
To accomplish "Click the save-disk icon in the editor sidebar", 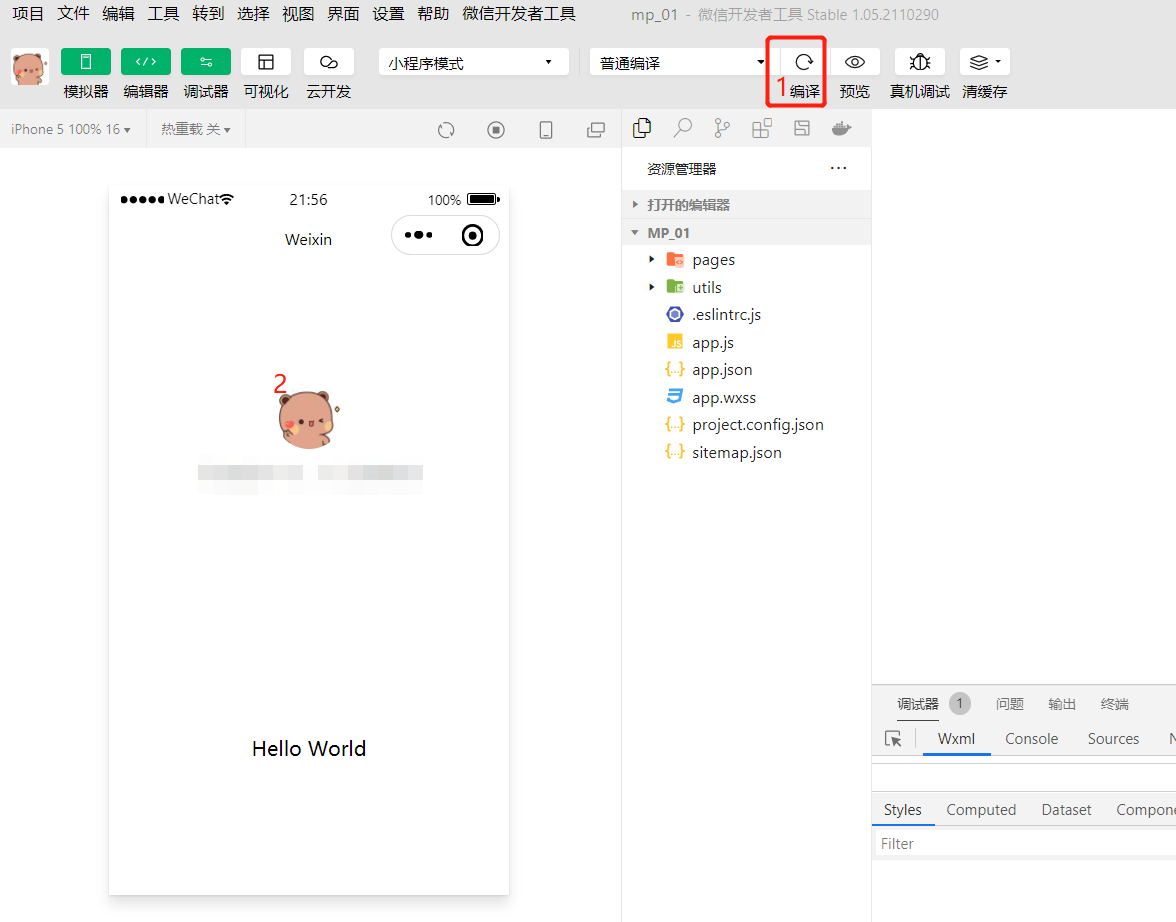I will point(802,128).
